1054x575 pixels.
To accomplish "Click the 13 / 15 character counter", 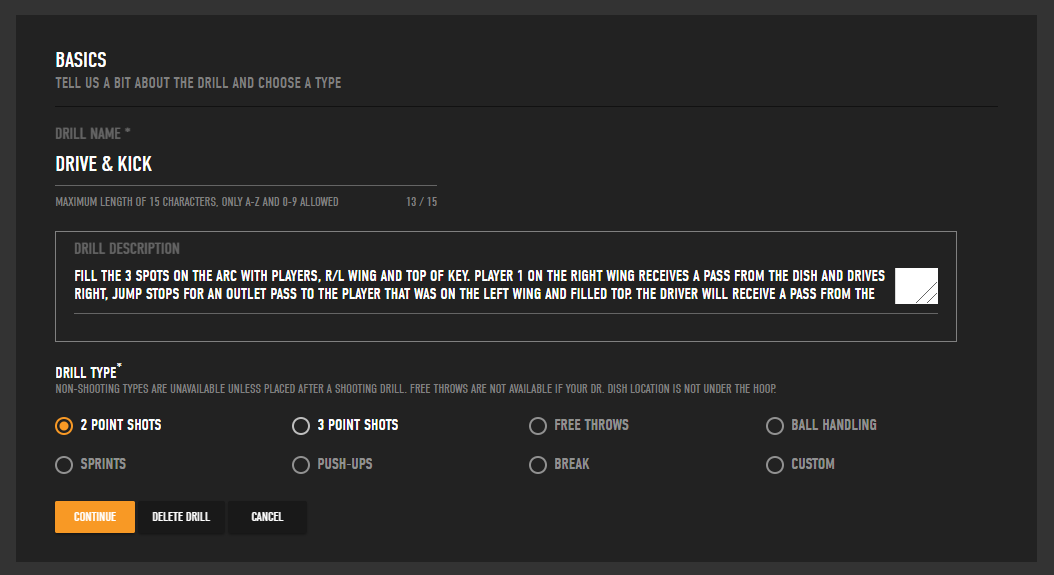I will click(x=421, y=202).
